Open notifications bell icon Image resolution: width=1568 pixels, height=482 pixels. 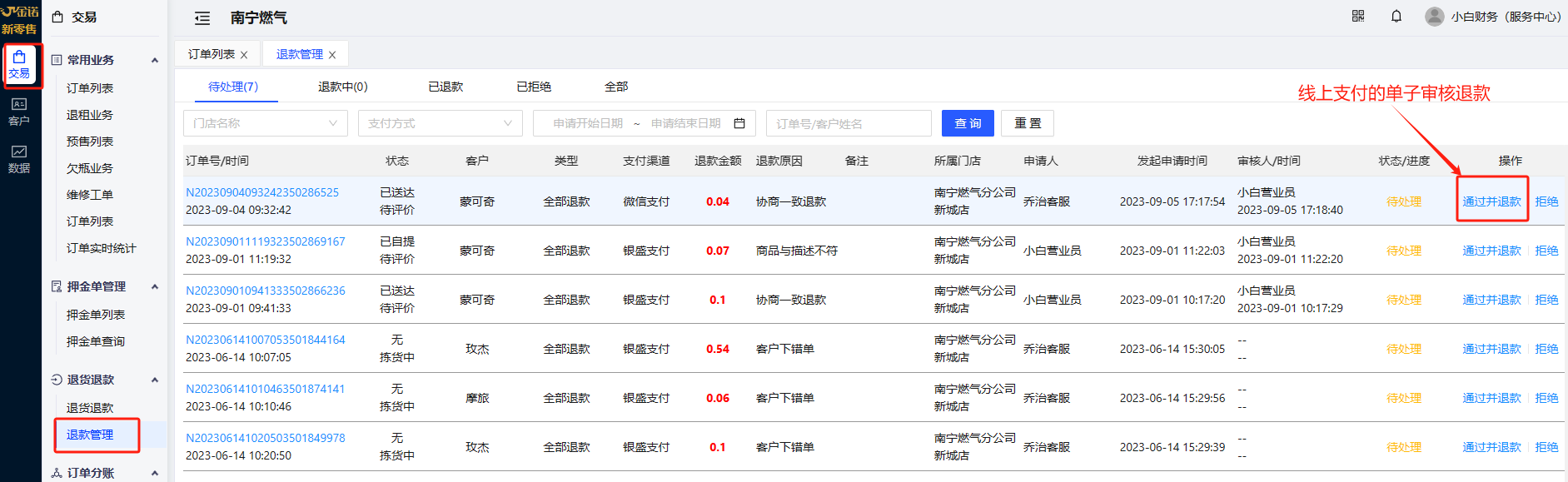click(x=1396, y=16)
